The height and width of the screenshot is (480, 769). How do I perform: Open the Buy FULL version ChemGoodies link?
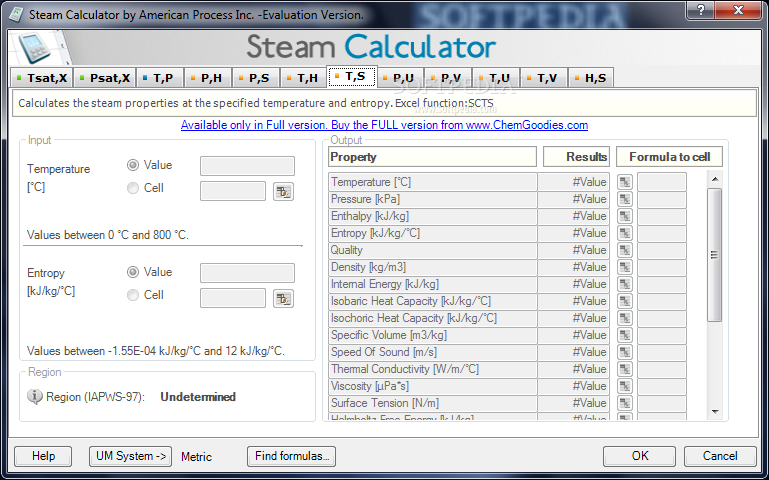pos(384,125)
